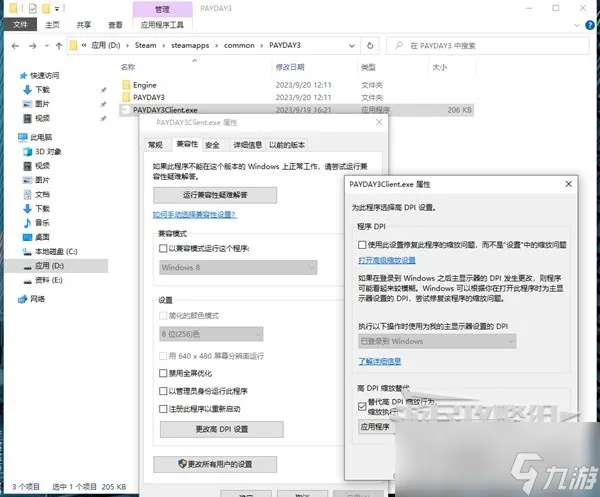The height and width of the screenshot is (497, 600).
Task: Toggle 注册此程序以重新启动 checkbox
Action: coord(163,409)
